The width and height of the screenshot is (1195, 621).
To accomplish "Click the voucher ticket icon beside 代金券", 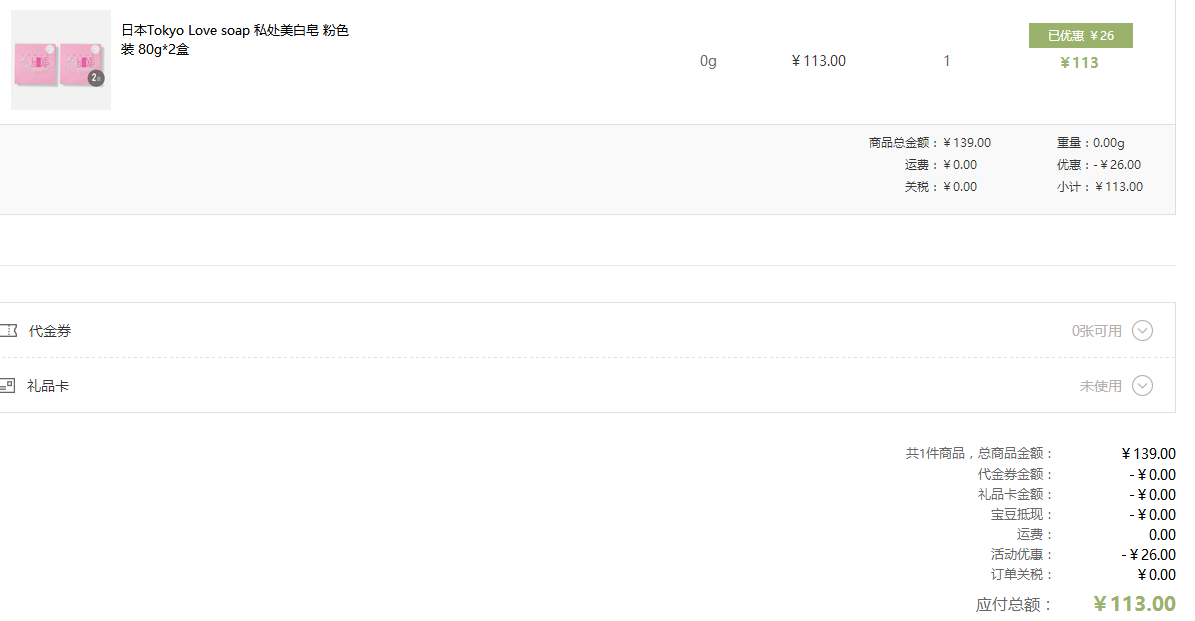I will coord(9,330).
